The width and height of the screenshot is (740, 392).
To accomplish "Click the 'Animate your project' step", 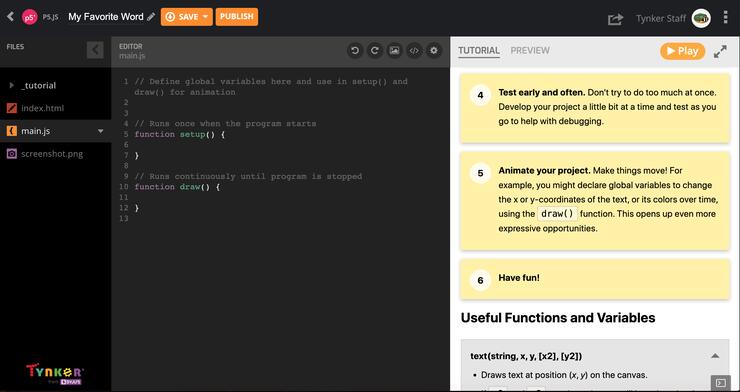I will [595, 200].
